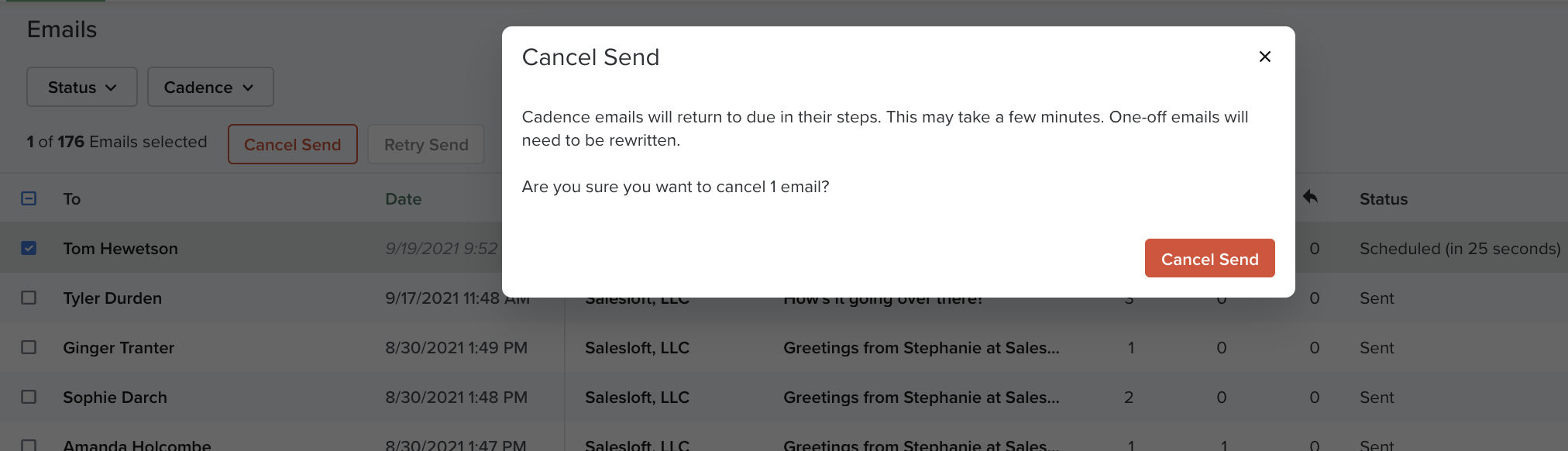Click the Cancel Send toolbar button
1568x451 pixels.
[292, 144]
